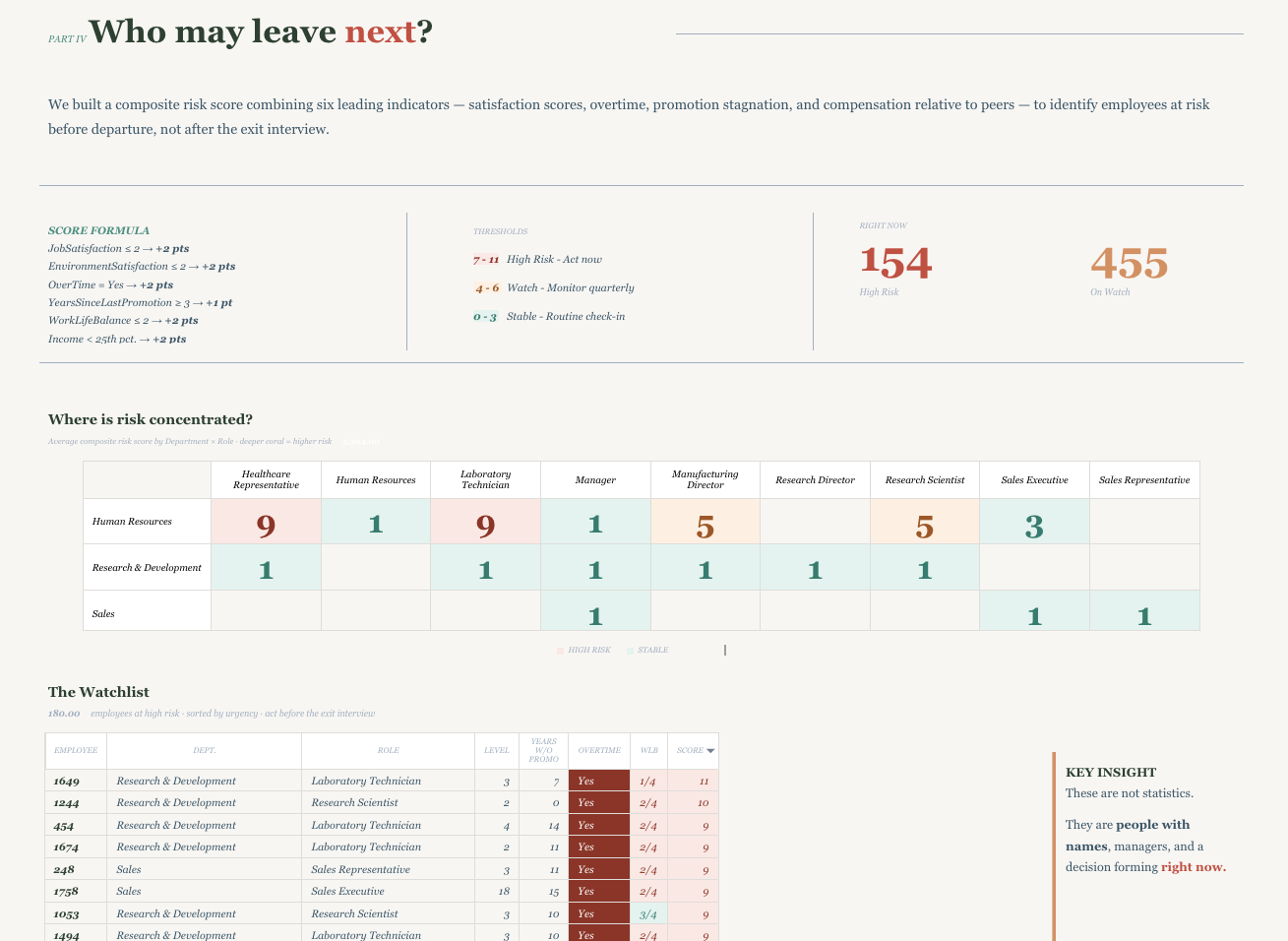Screen dimensions: 1288x941
Task: Sort watchlist by WLB column header
Action: pos(649,751)
